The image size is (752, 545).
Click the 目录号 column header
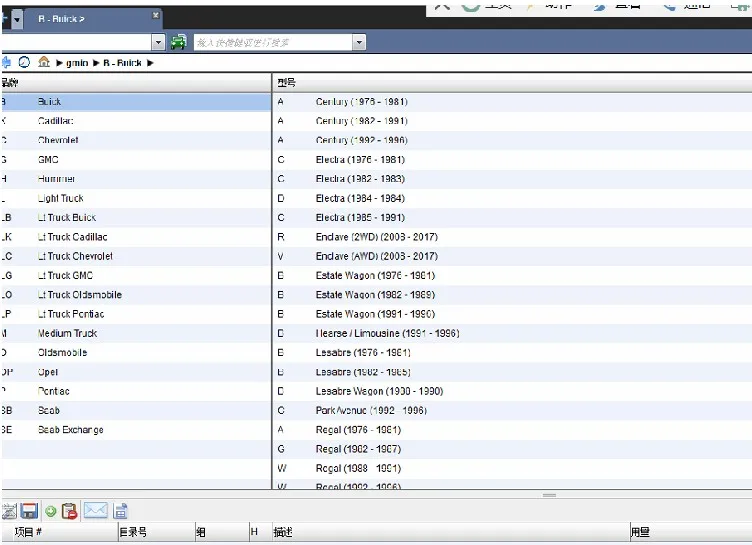(157, 532)
